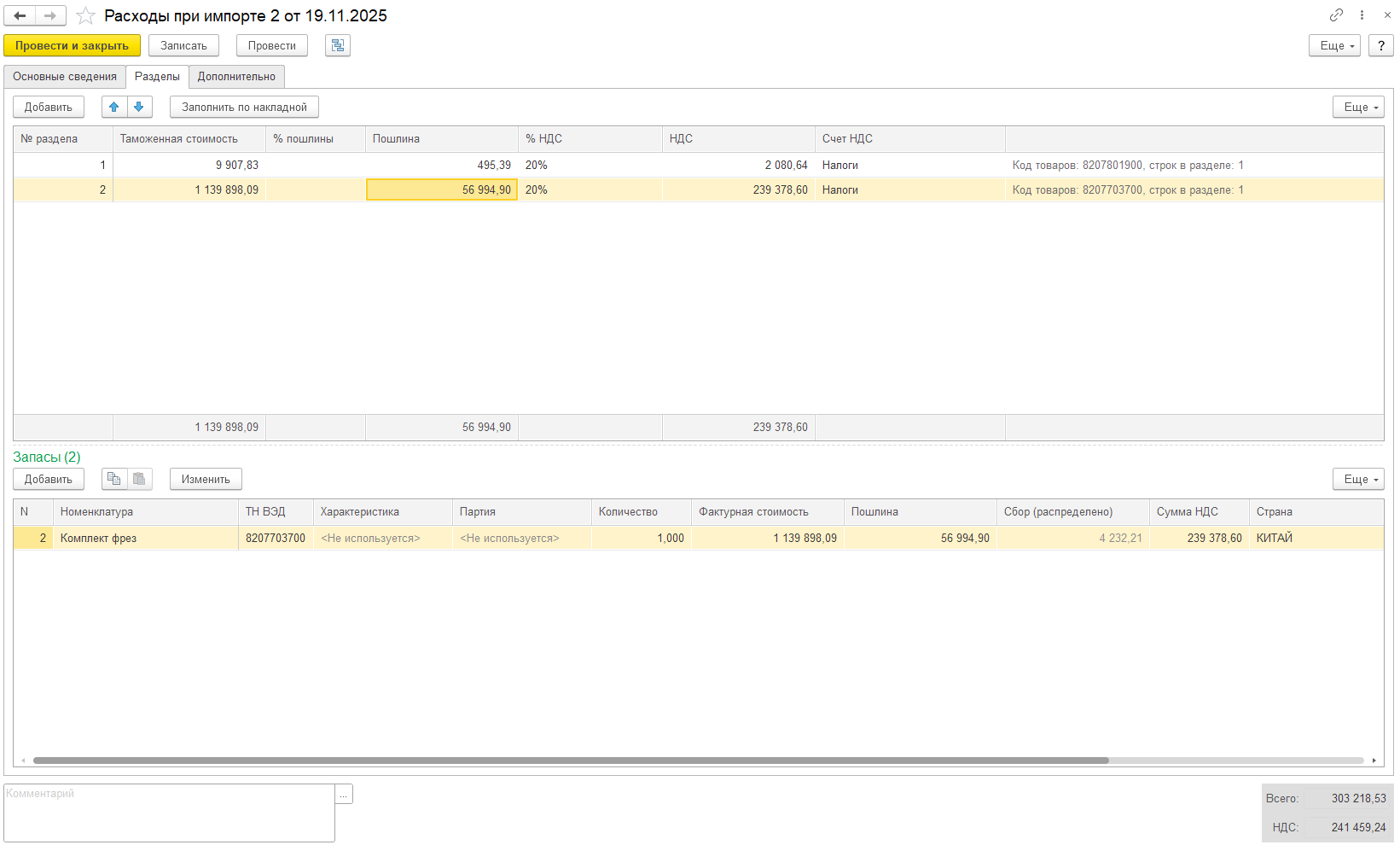Click horizontal scrollbar of Запасы table

tap(570, 760)
